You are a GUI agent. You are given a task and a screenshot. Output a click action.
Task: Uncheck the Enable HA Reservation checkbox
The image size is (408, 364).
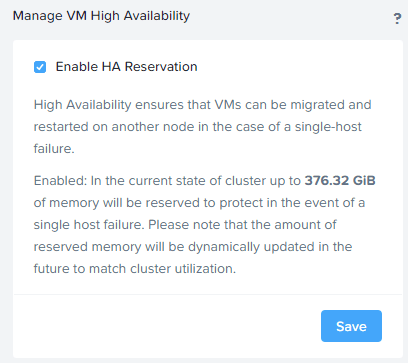40,67
